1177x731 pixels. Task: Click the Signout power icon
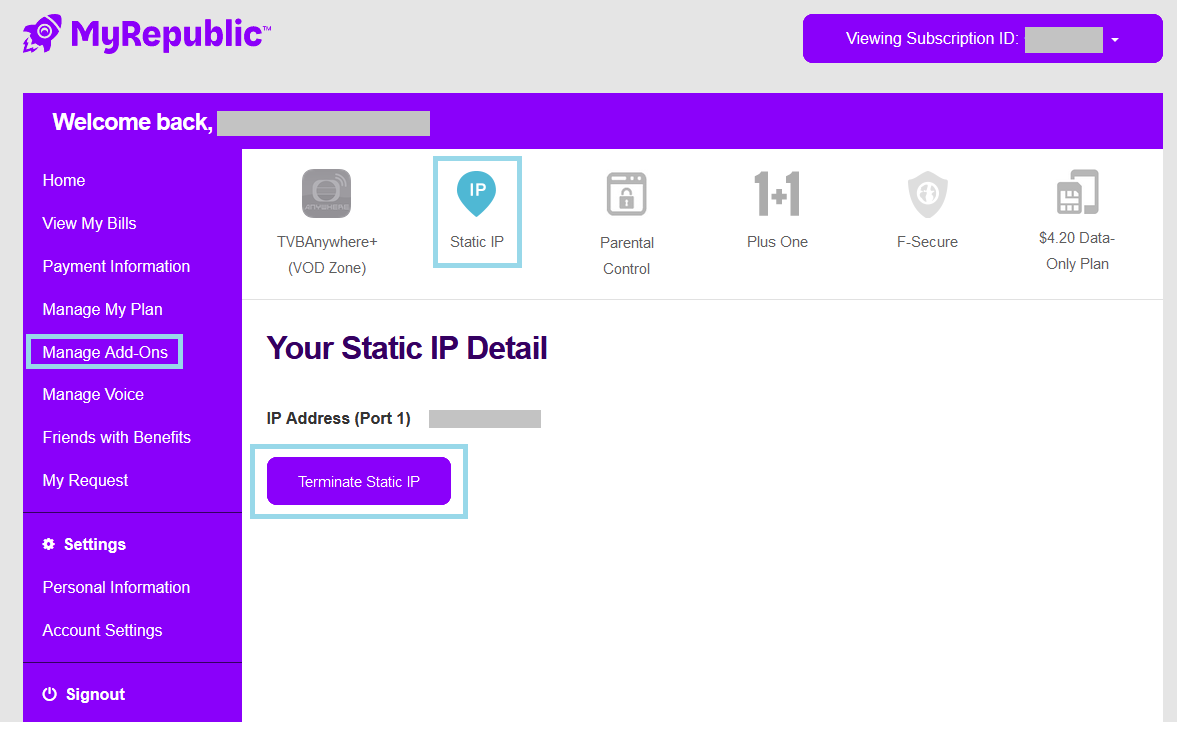50,694
